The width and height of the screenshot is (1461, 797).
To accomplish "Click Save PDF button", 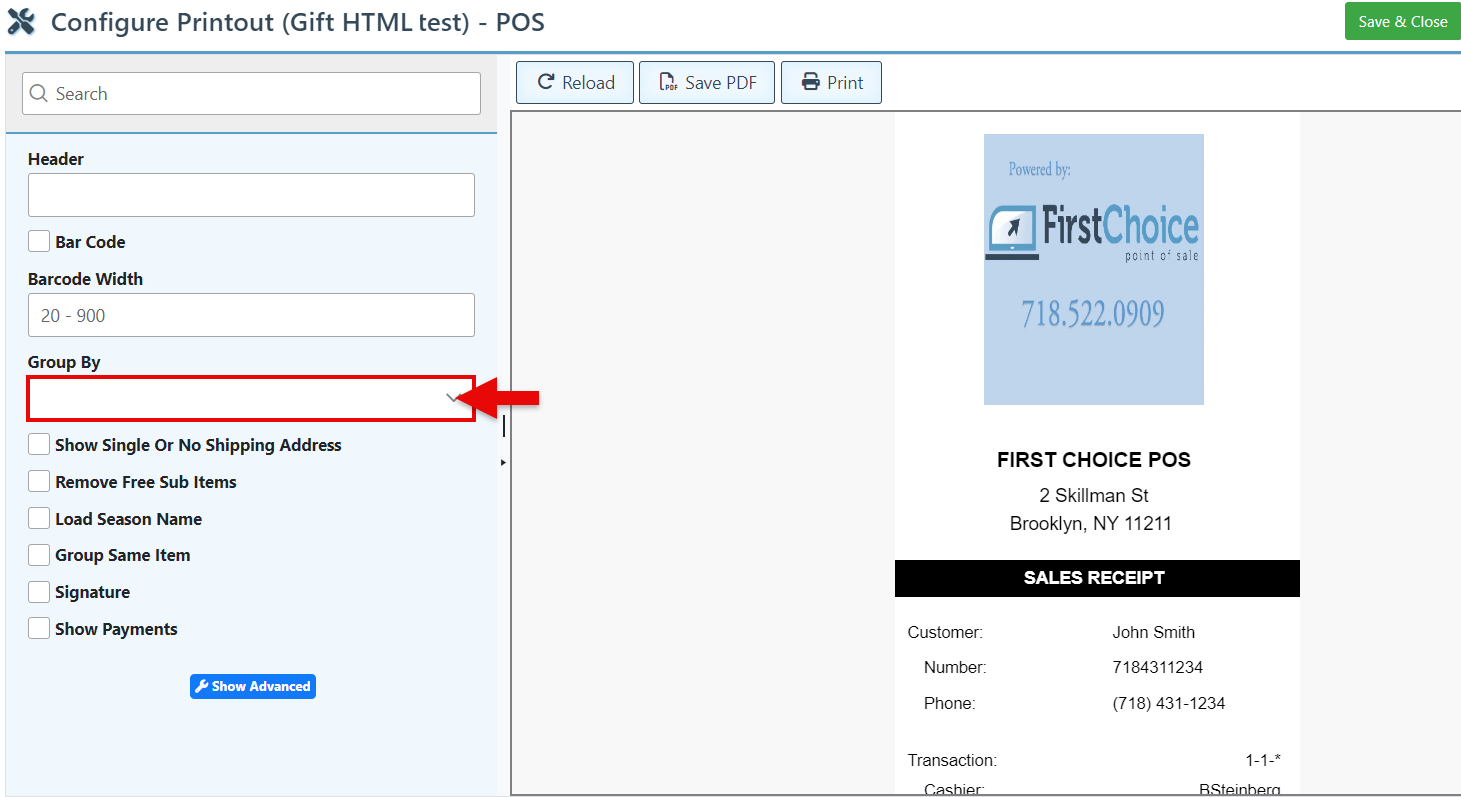I will 707,83.
